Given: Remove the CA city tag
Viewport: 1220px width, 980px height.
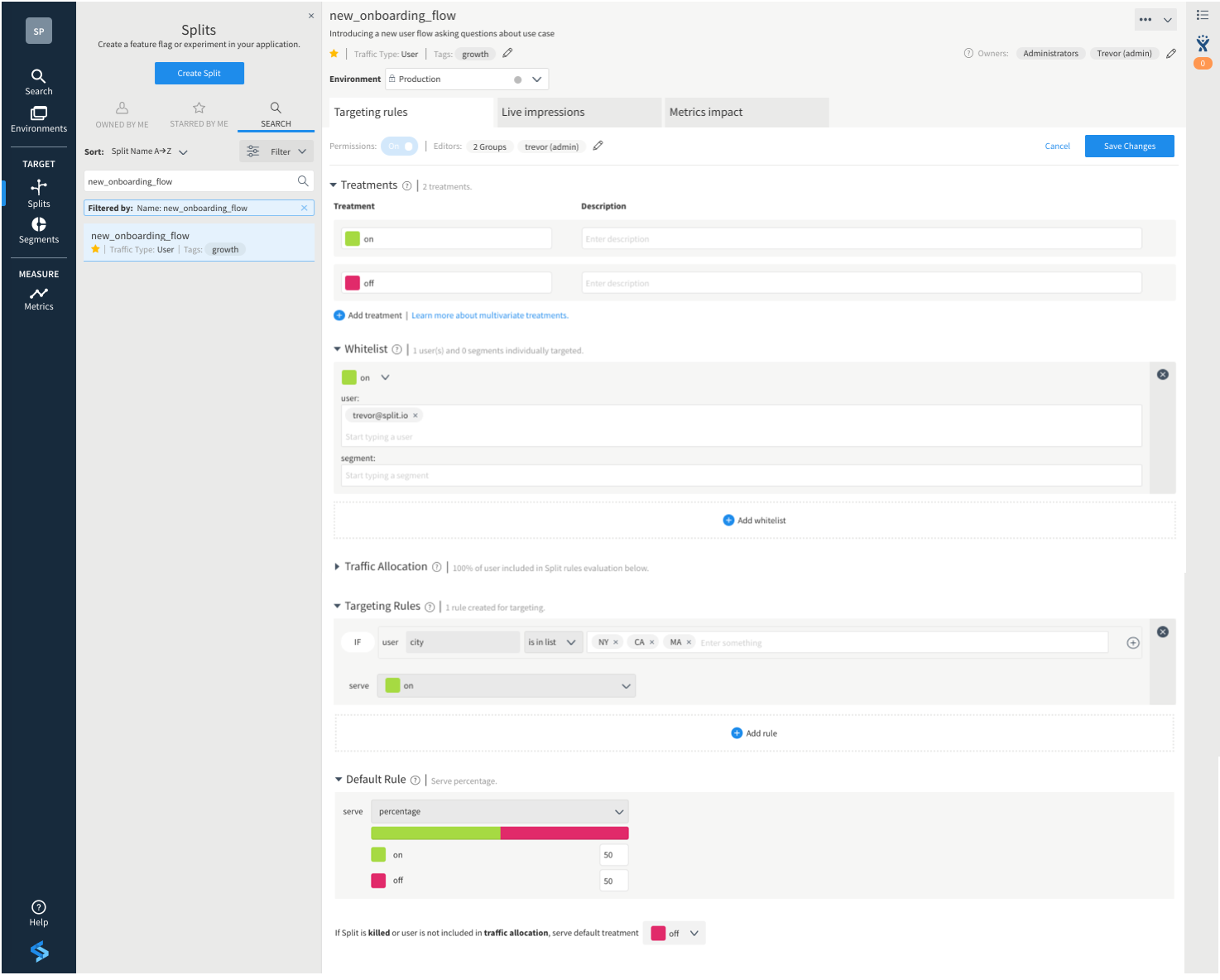Looking at the screenshot, I should (x=651, y=642).
